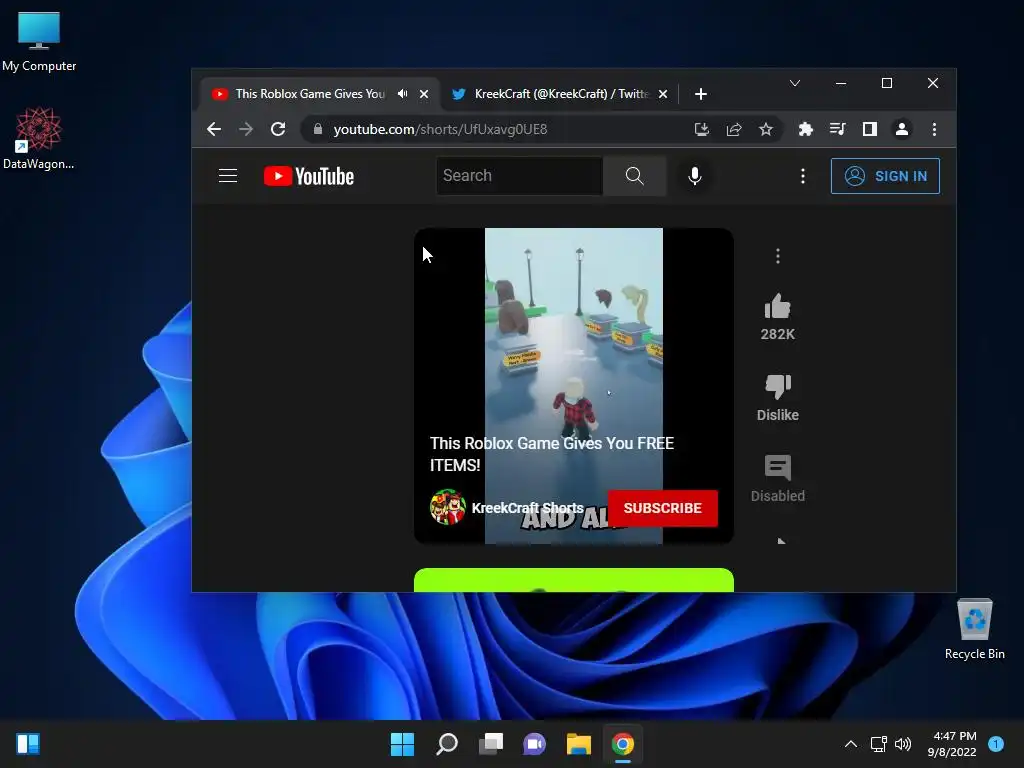Like the short with the thumbs-up icon

777,306
